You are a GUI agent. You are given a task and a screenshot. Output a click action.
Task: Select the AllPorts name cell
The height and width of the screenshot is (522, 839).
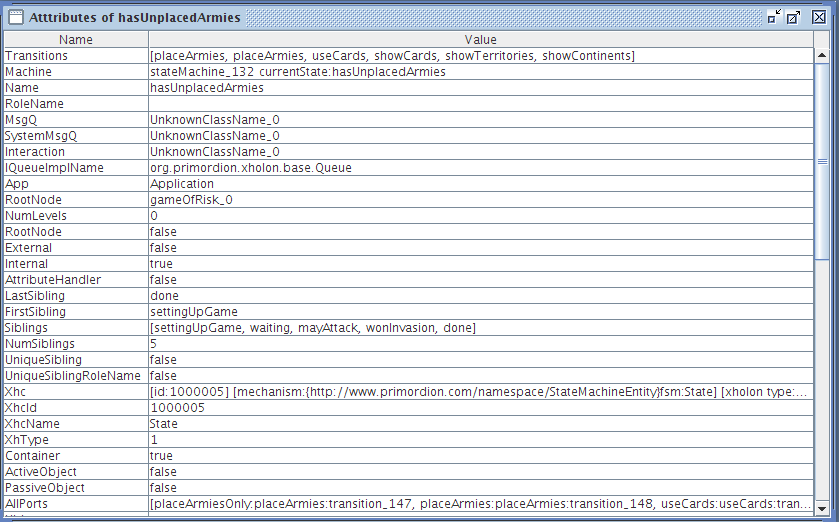coord(76,504)
